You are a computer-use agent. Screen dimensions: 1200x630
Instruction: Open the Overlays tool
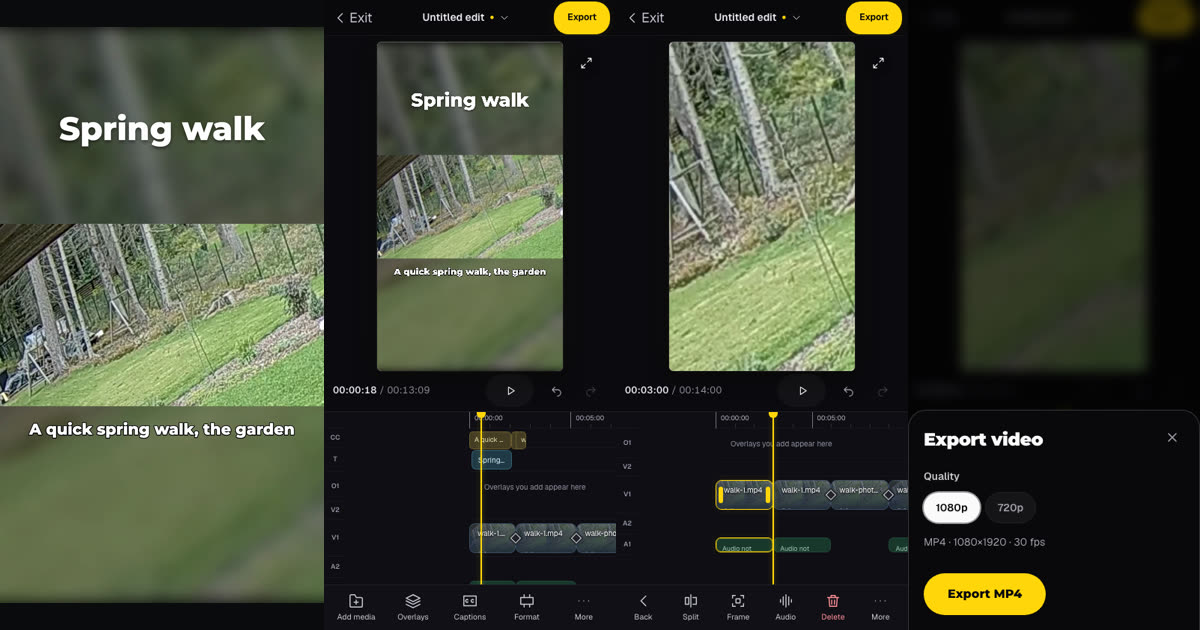tap(413, 607)
